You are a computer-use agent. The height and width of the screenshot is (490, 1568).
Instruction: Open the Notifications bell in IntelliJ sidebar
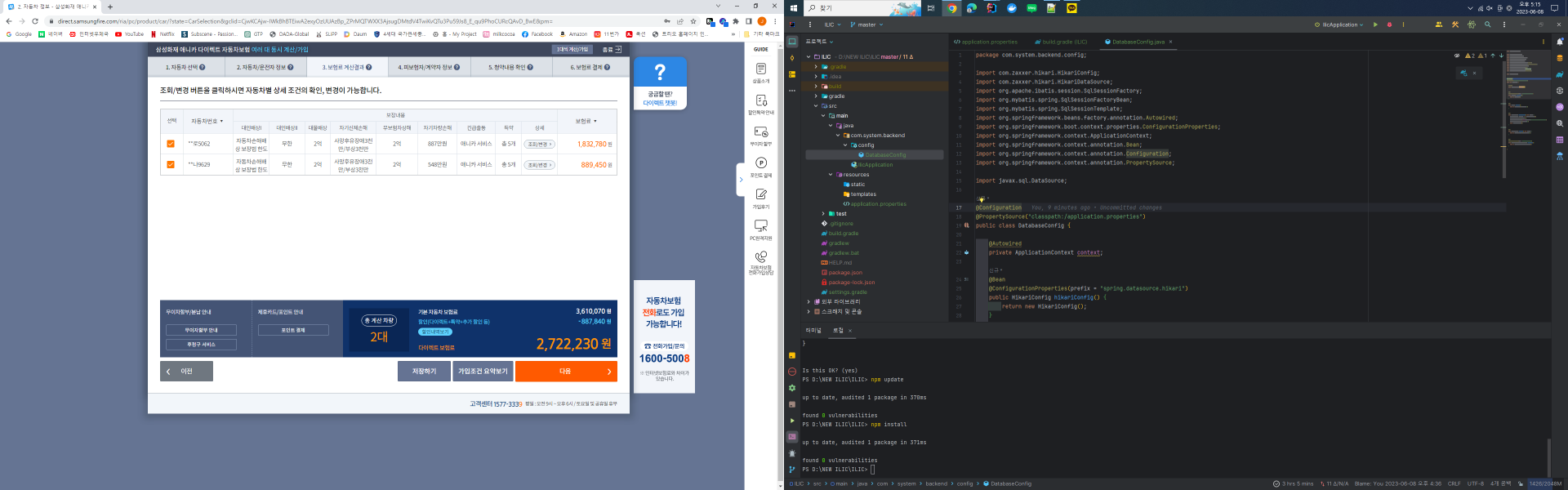click(1559, 42)
